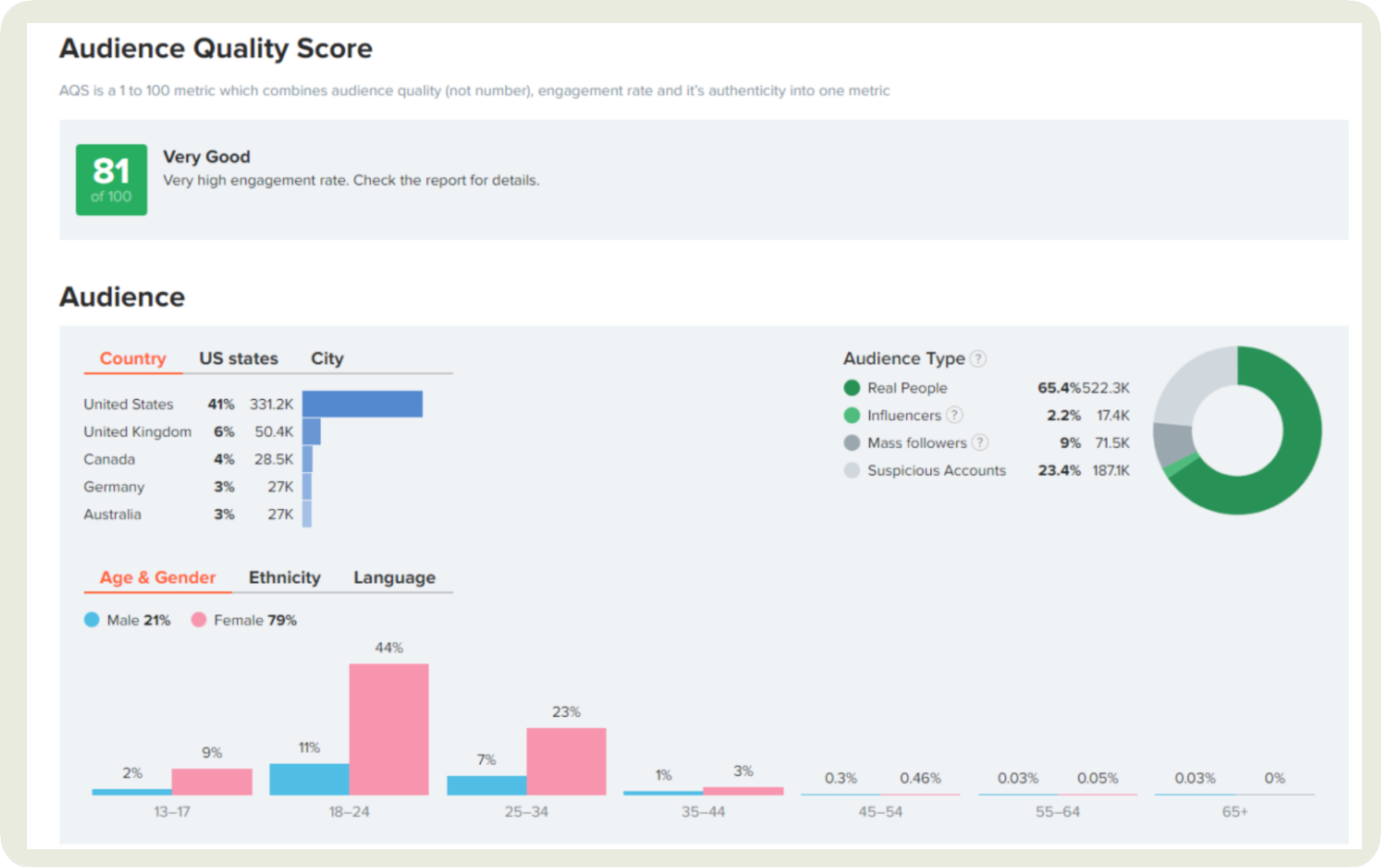
Task: Click the blue Male legend dot
Action: tap(91, 620)
